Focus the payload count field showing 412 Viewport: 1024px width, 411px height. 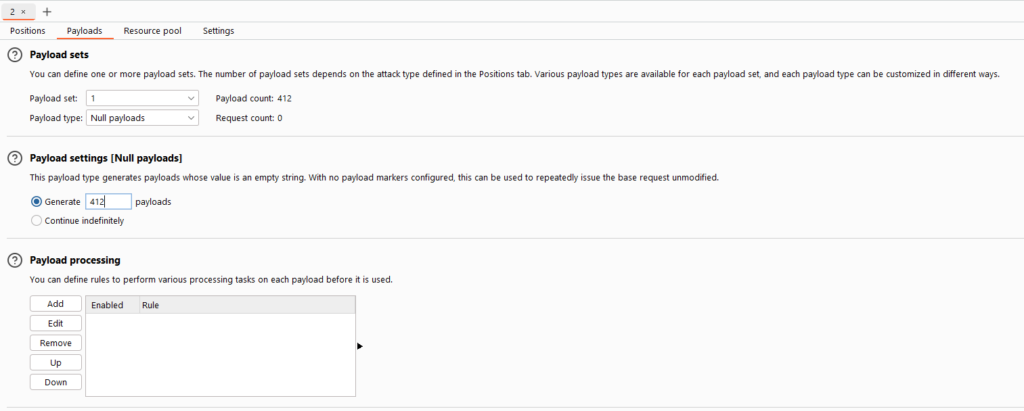(108, 202)
